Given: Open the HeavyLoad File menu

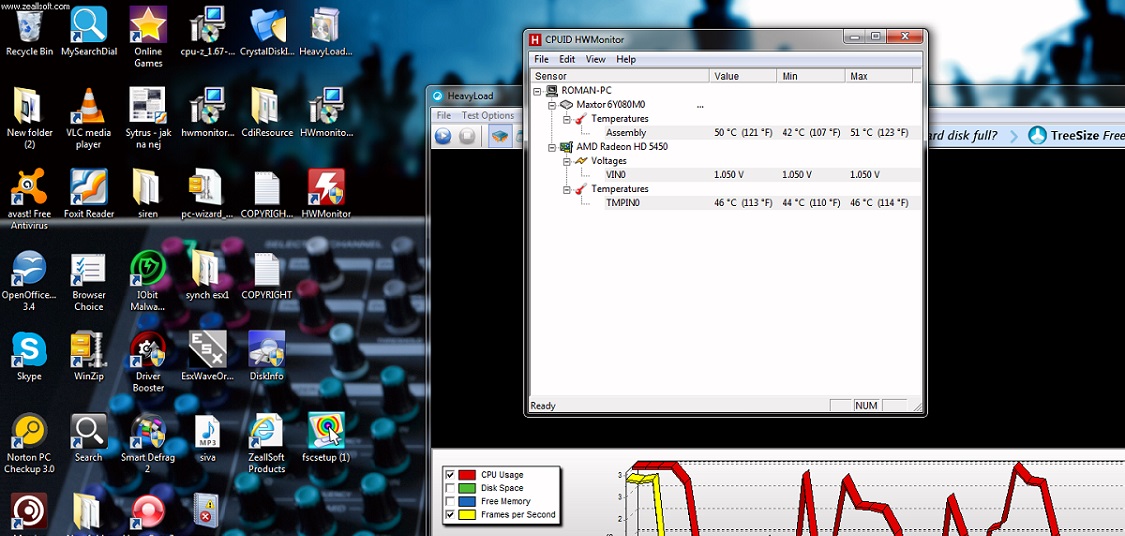Looking at the screenshot, I should [444, 116].
